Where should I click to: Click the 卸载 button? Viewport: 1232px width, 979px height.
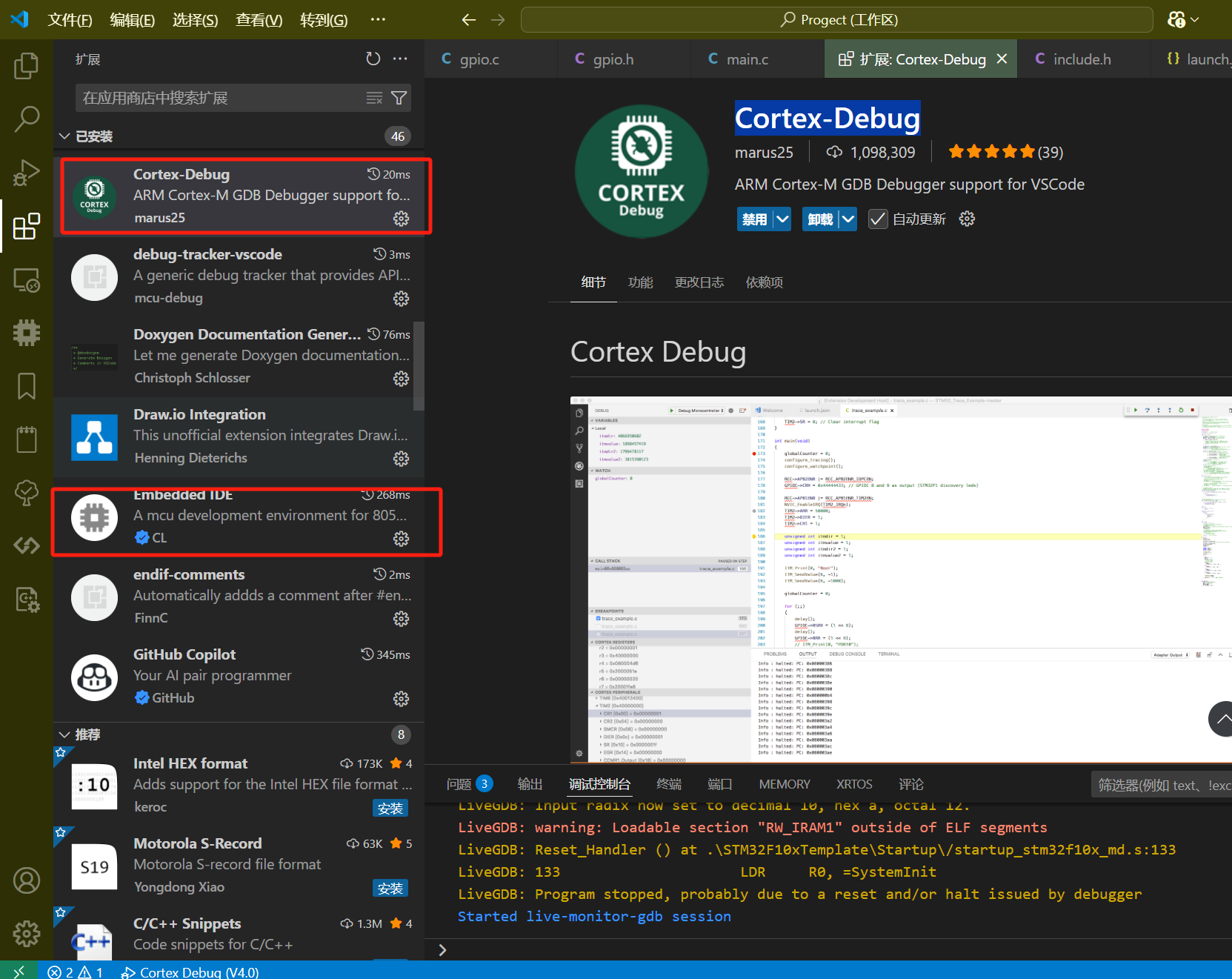(x=820, y=219)
